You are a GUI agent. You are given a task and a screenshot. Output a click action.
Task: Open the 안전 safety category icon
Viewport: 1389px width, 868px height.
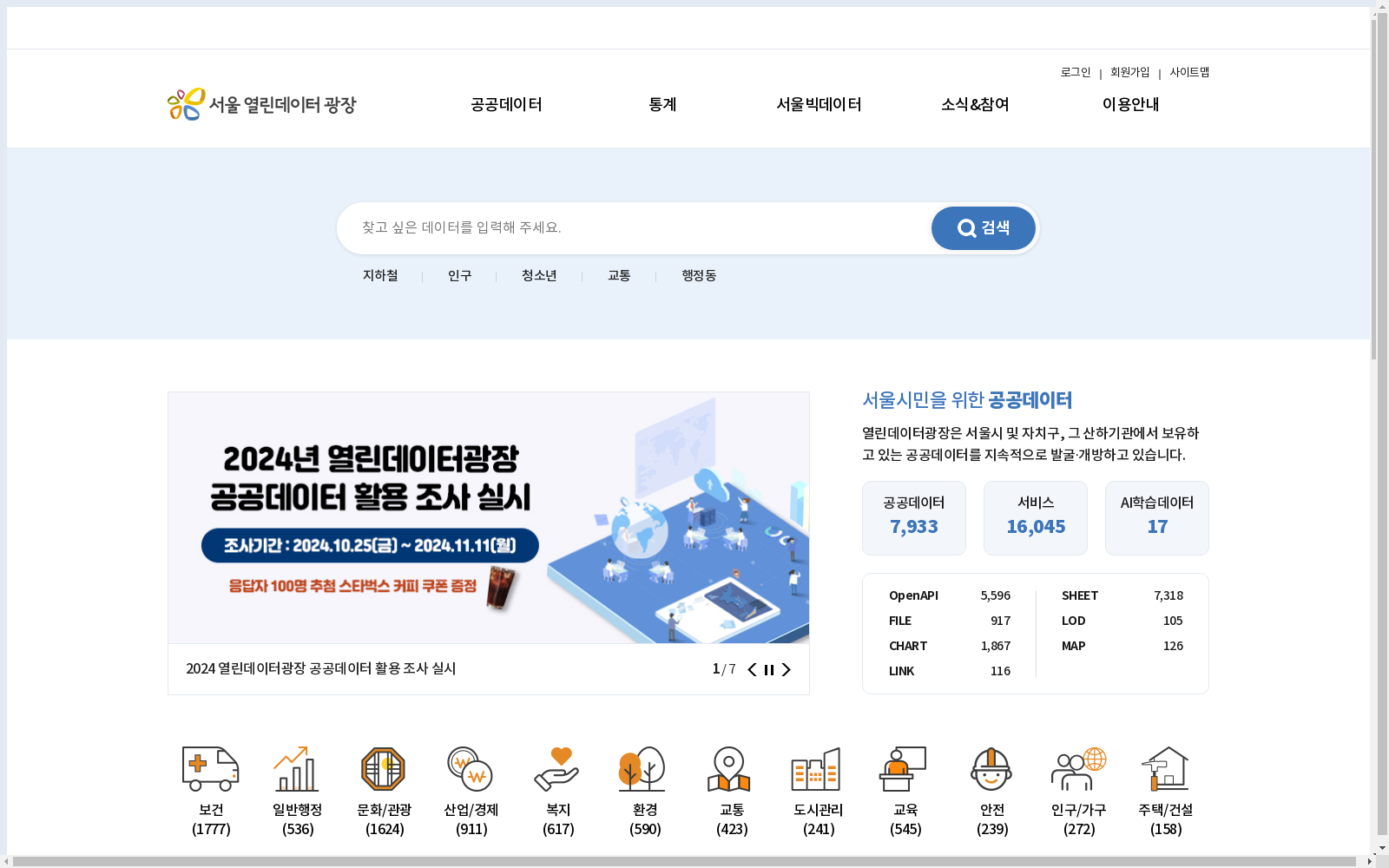pos(992,769)
